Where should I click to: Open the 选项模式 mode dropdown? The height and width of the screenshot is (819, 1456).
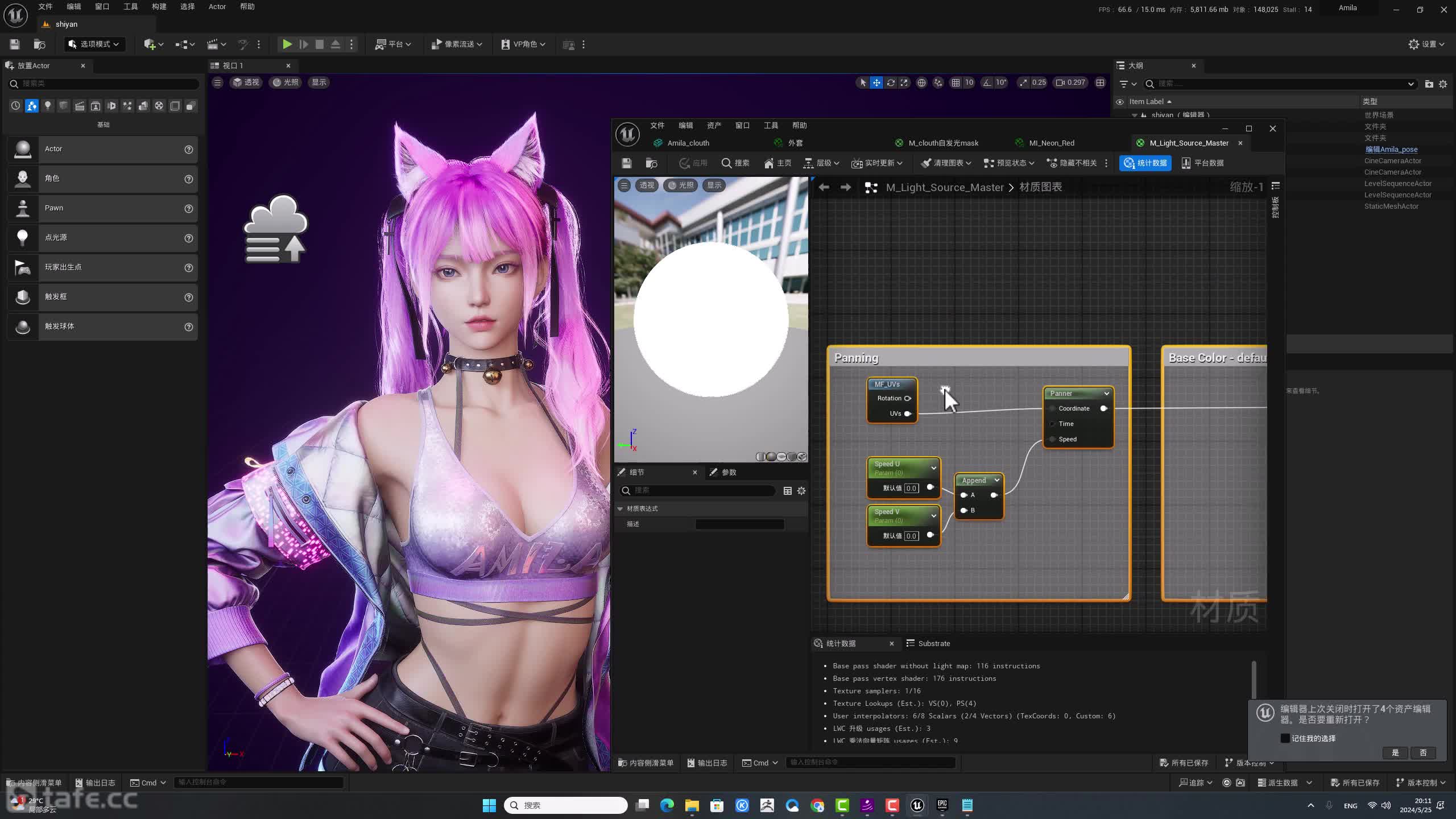pyautogui.click(x=94, y=44)
